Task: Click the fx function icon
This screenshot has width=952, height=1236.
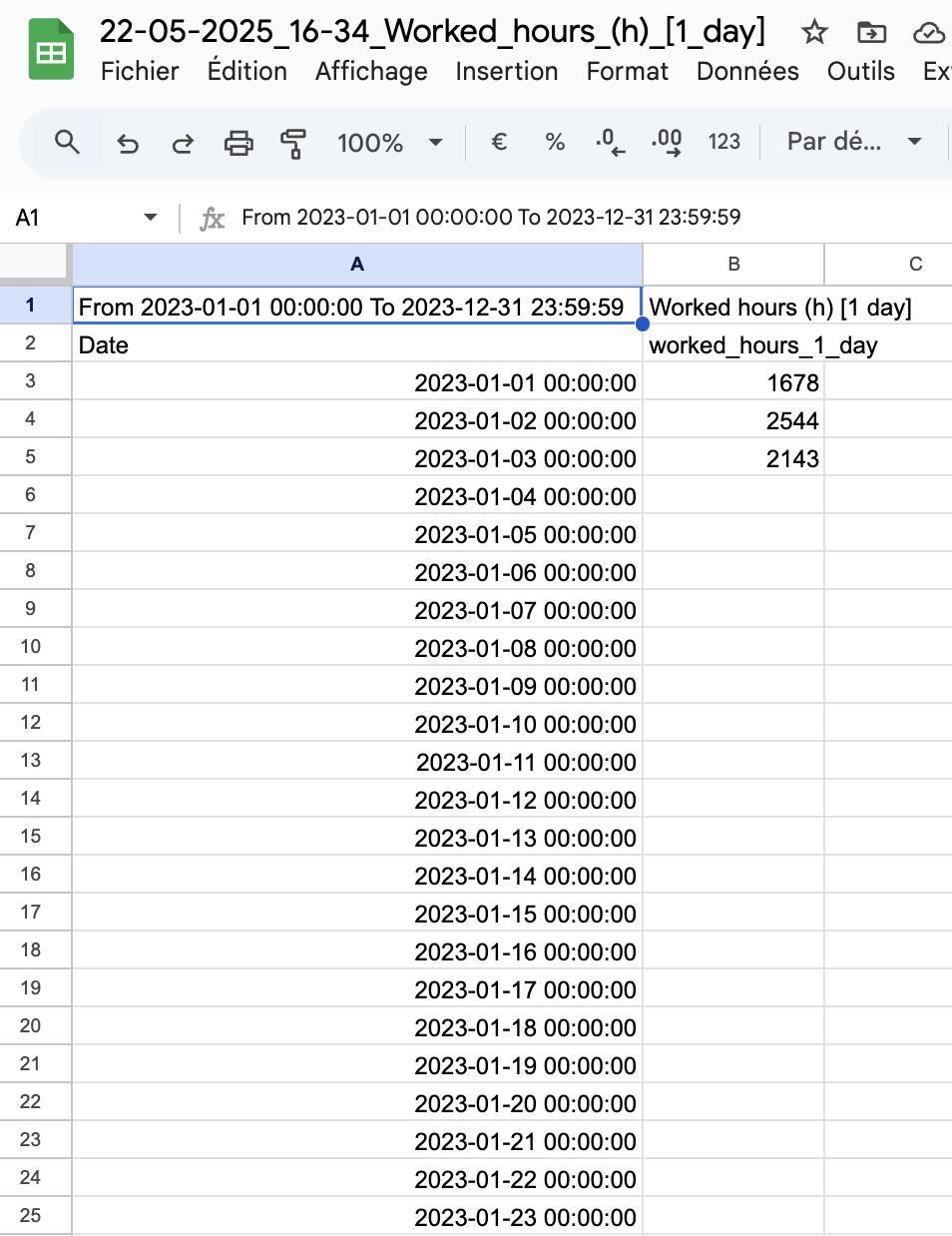Action: point(212,218)
